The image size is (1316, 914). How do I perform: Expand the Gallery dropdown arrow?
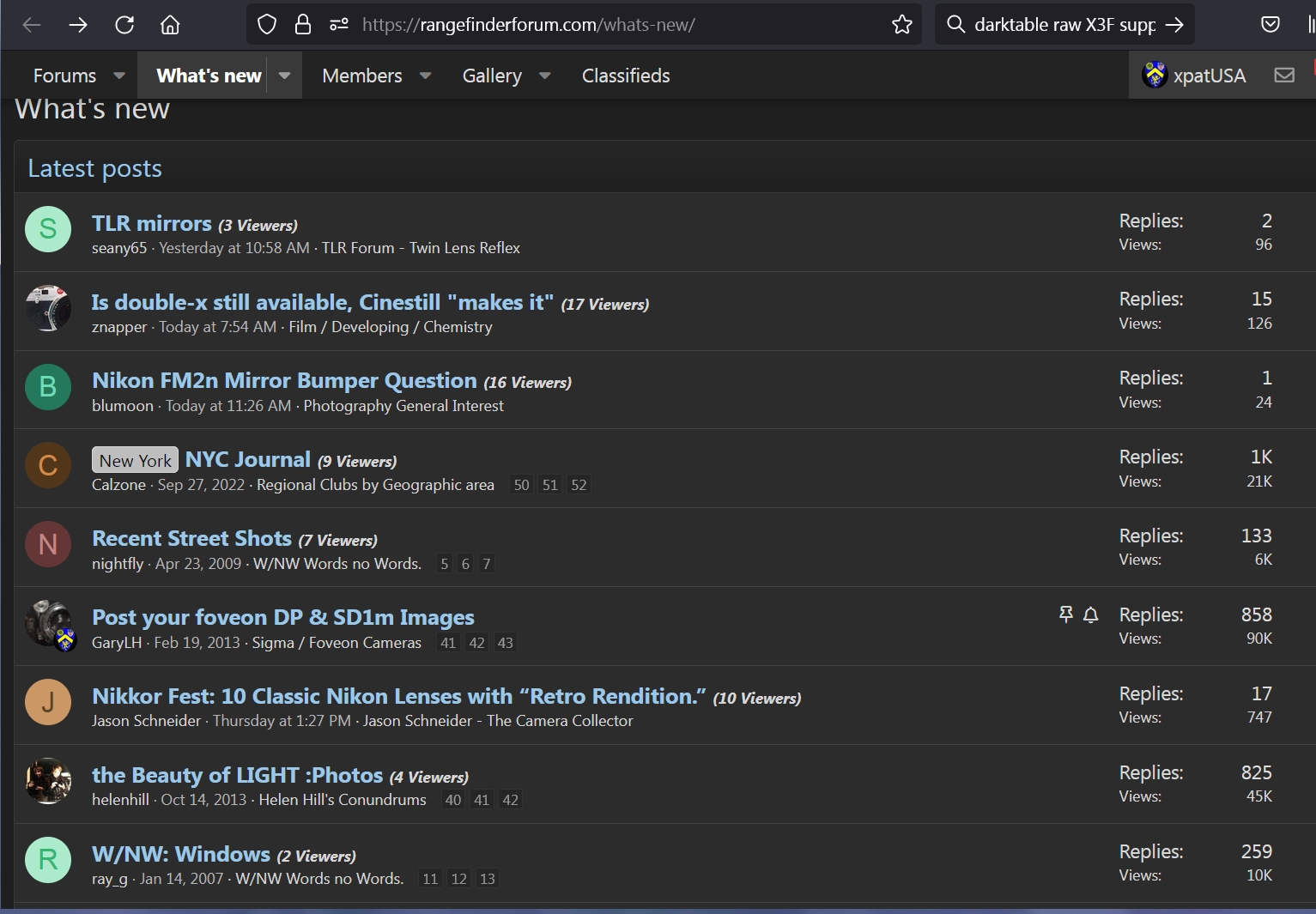point(544,76)
